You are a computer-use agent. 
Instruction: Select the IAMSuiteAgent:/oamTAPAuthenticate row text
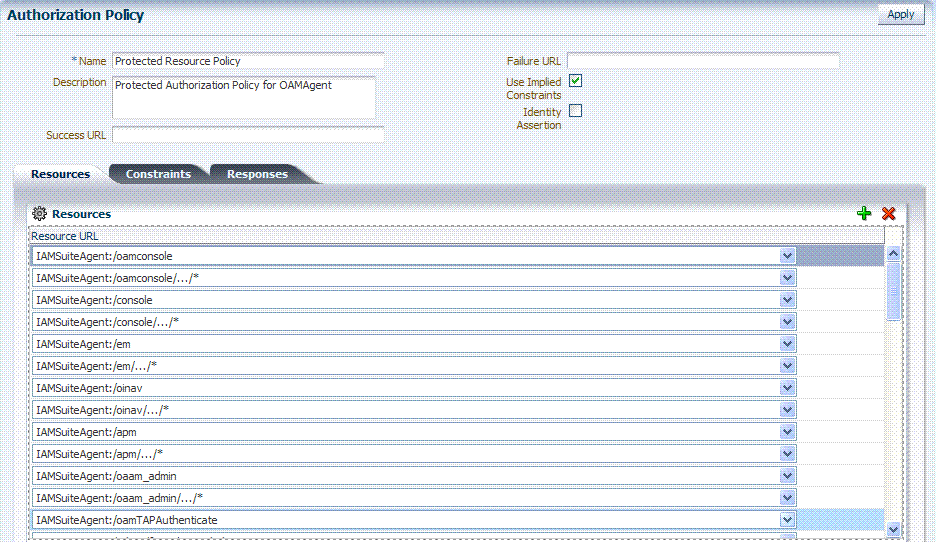(x=127, y=521)
